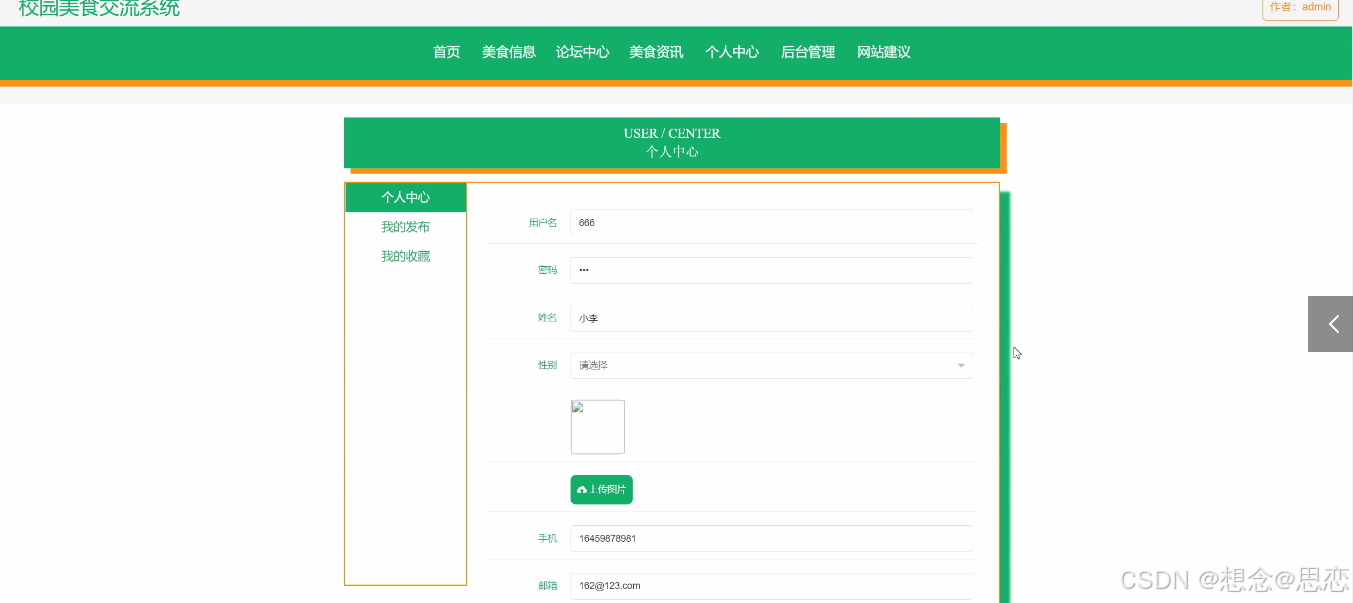Click the 姓名 field containing 小李
This screenshot has width=1353, height=603.
771,318
